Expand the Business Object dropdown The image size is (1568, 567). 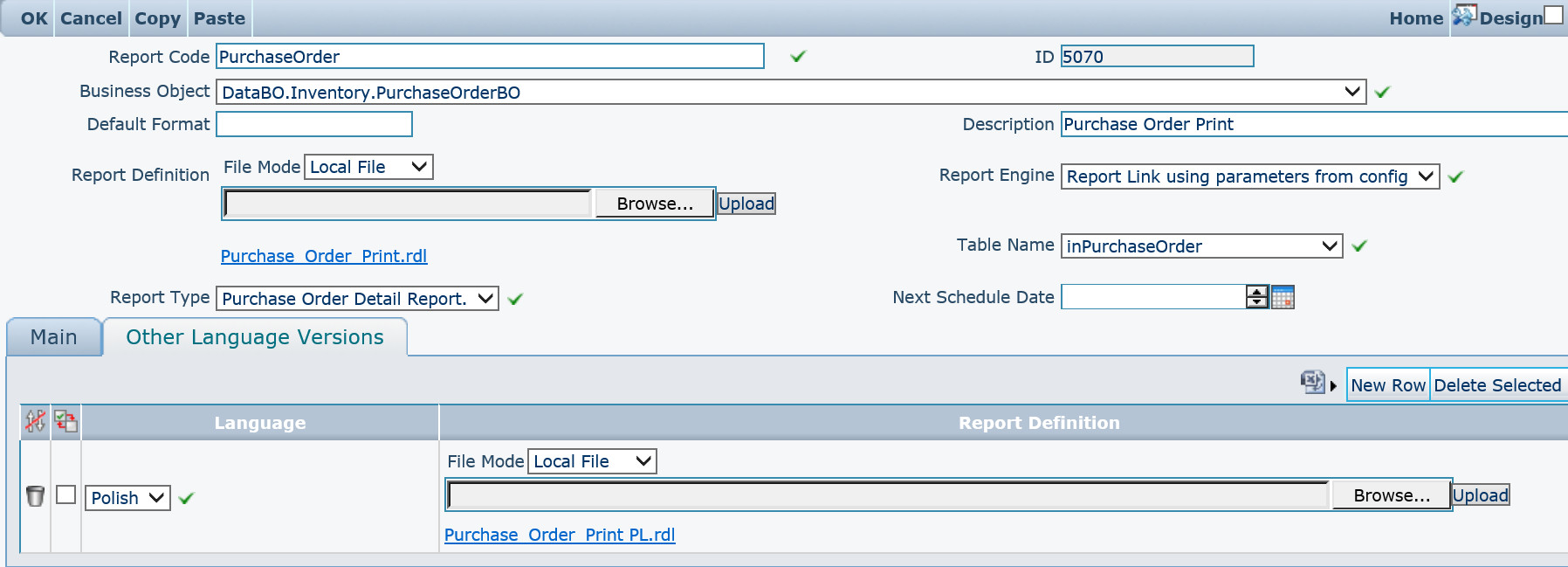(1352, 92)
